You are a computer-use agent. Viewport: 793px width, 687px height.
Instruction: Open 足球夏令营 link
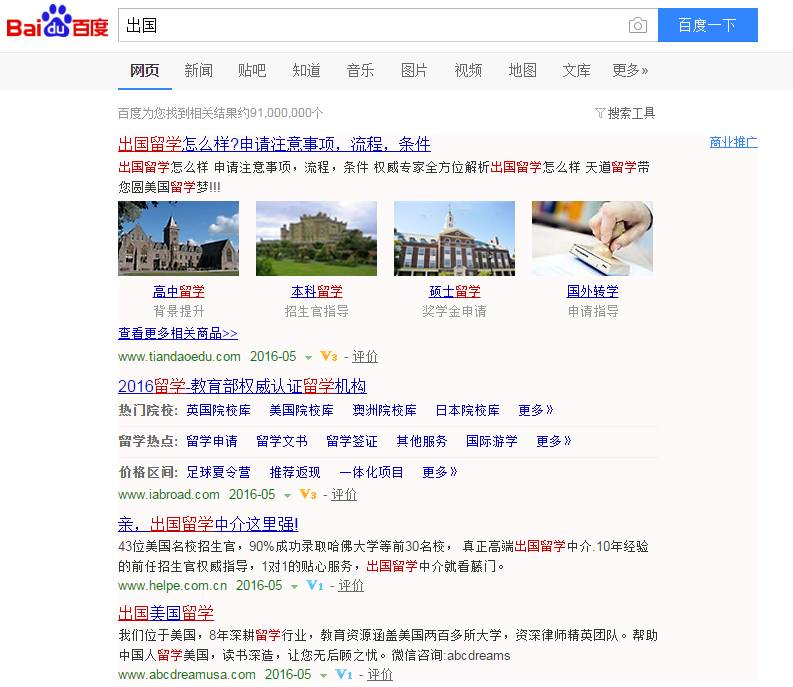point(218,473)
